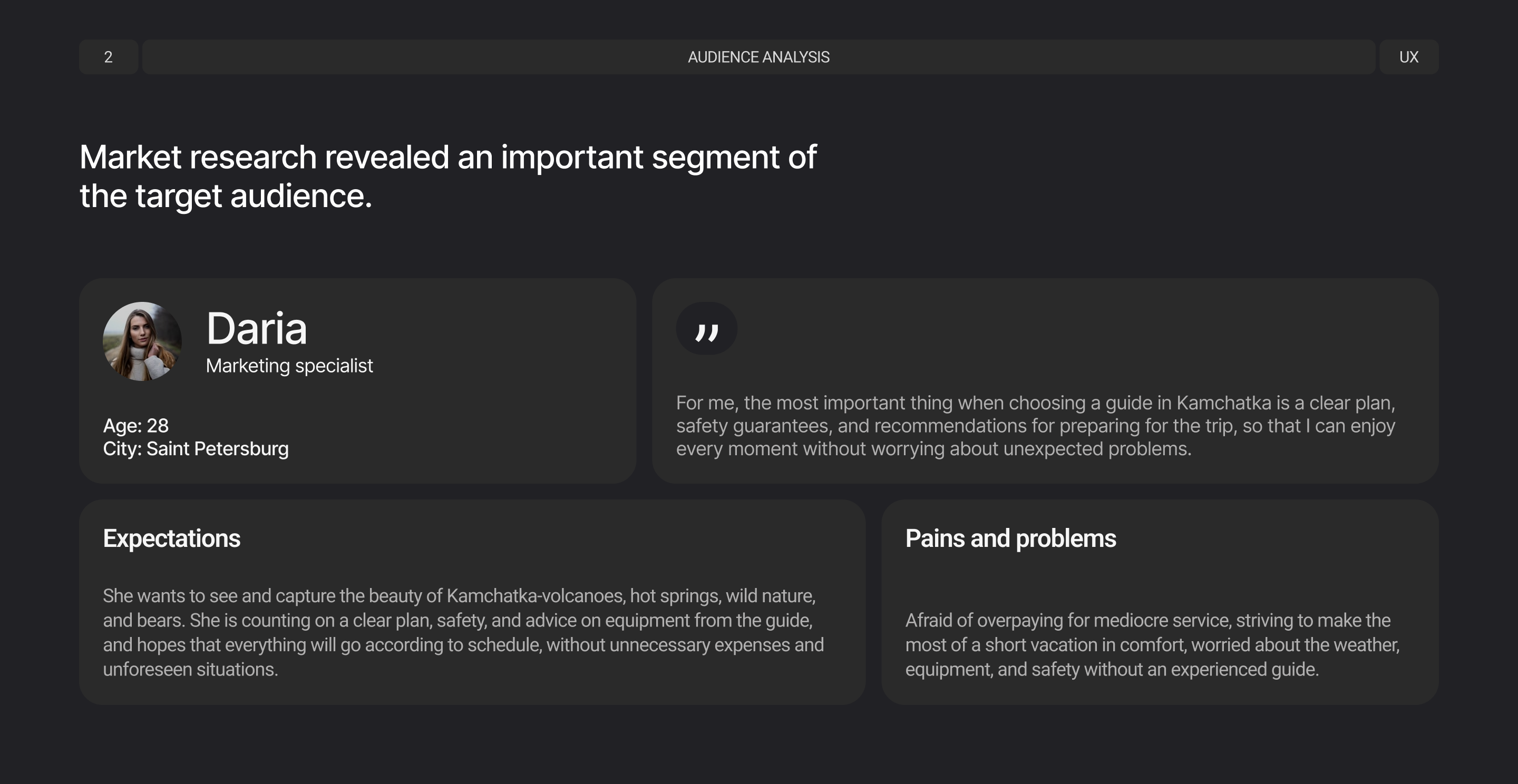Click the Pains and problems heading

point(1010,538)
